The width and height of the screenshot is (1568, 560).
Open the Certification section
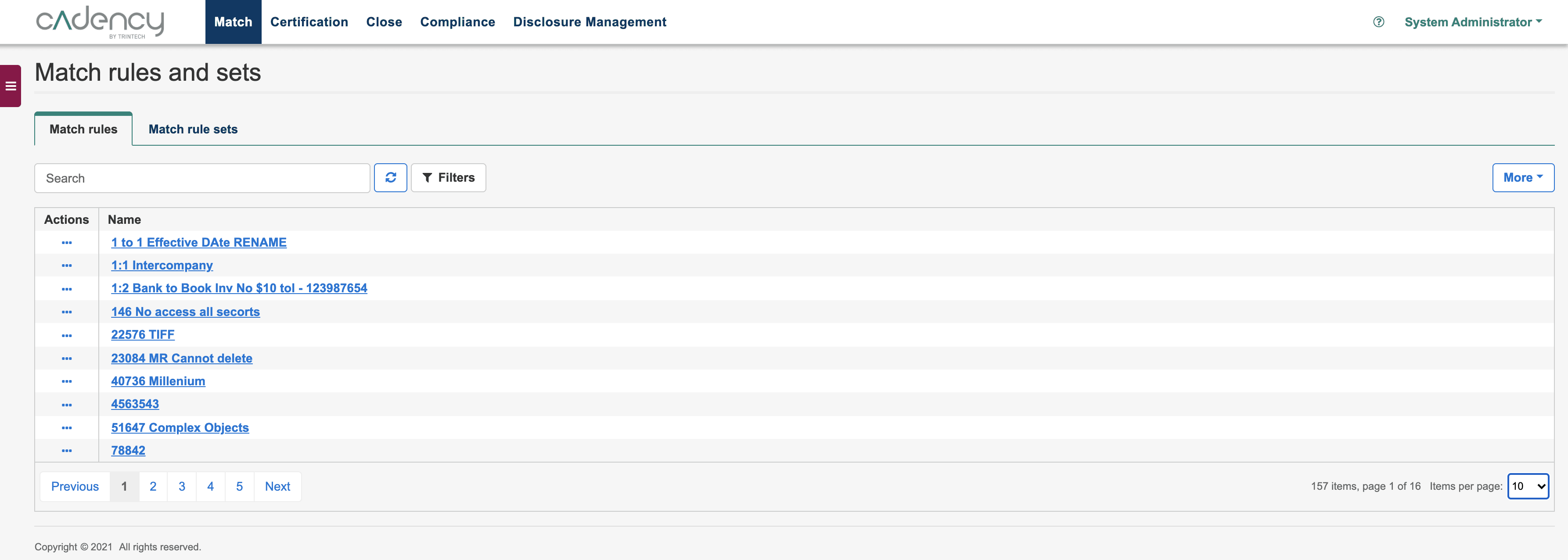pyautogui.click(x=309, y=22)
